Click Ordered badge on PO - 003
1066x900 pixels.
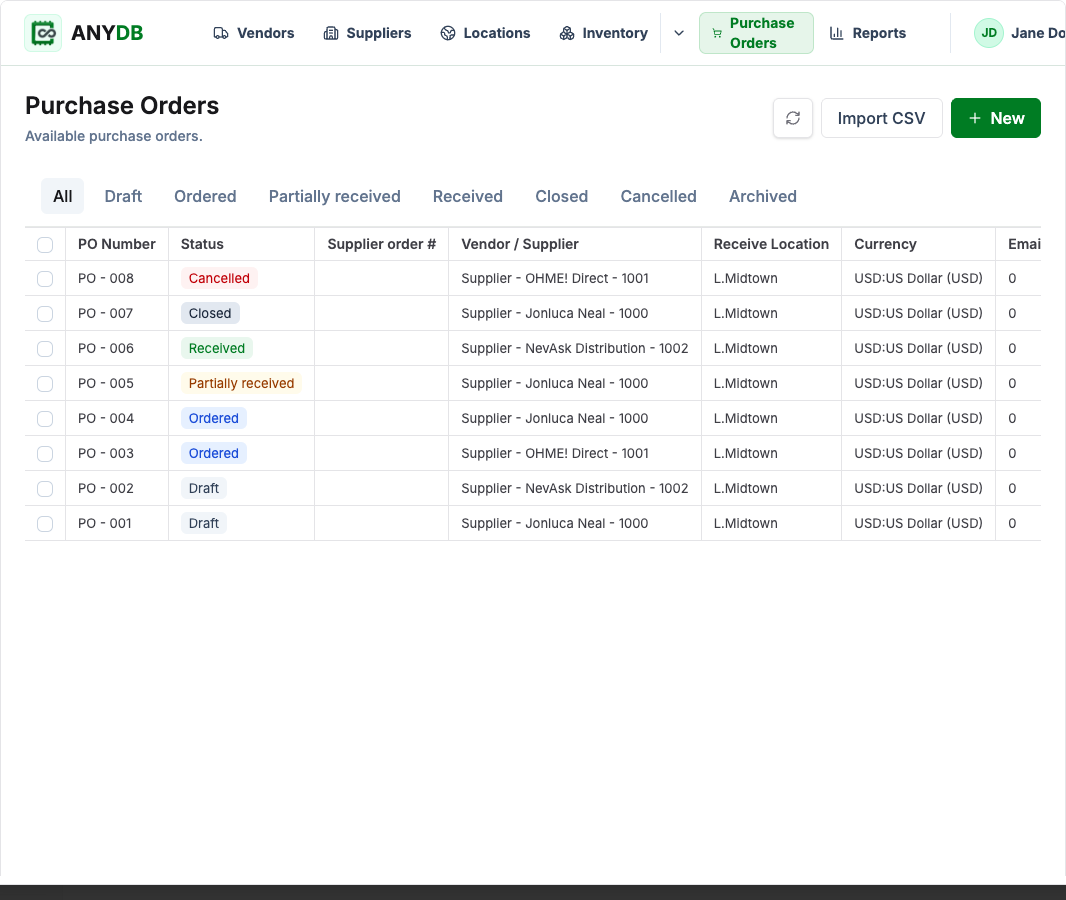213,453
